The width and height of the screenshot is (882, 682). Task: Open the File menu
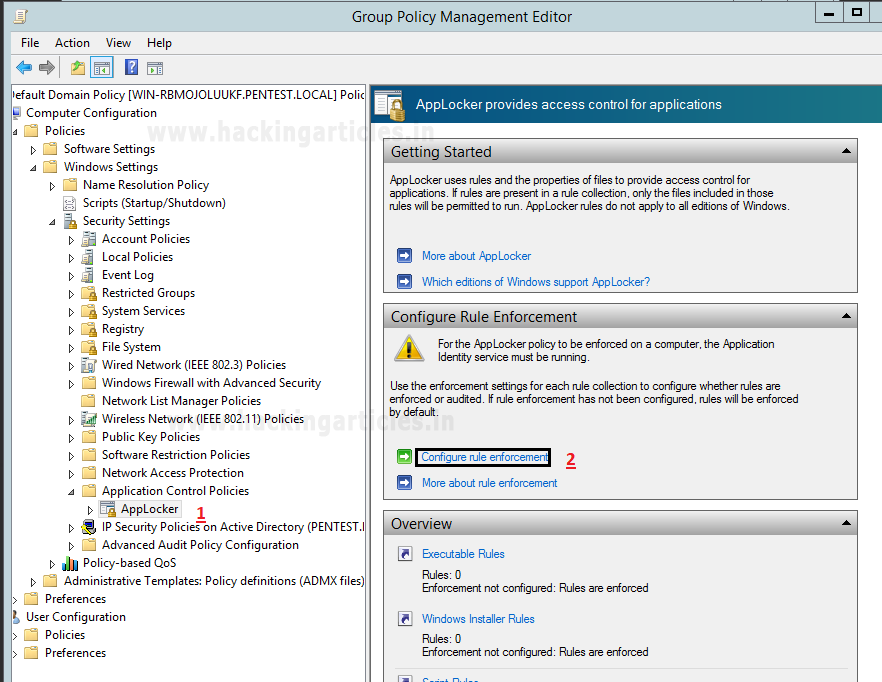(30, 43)
